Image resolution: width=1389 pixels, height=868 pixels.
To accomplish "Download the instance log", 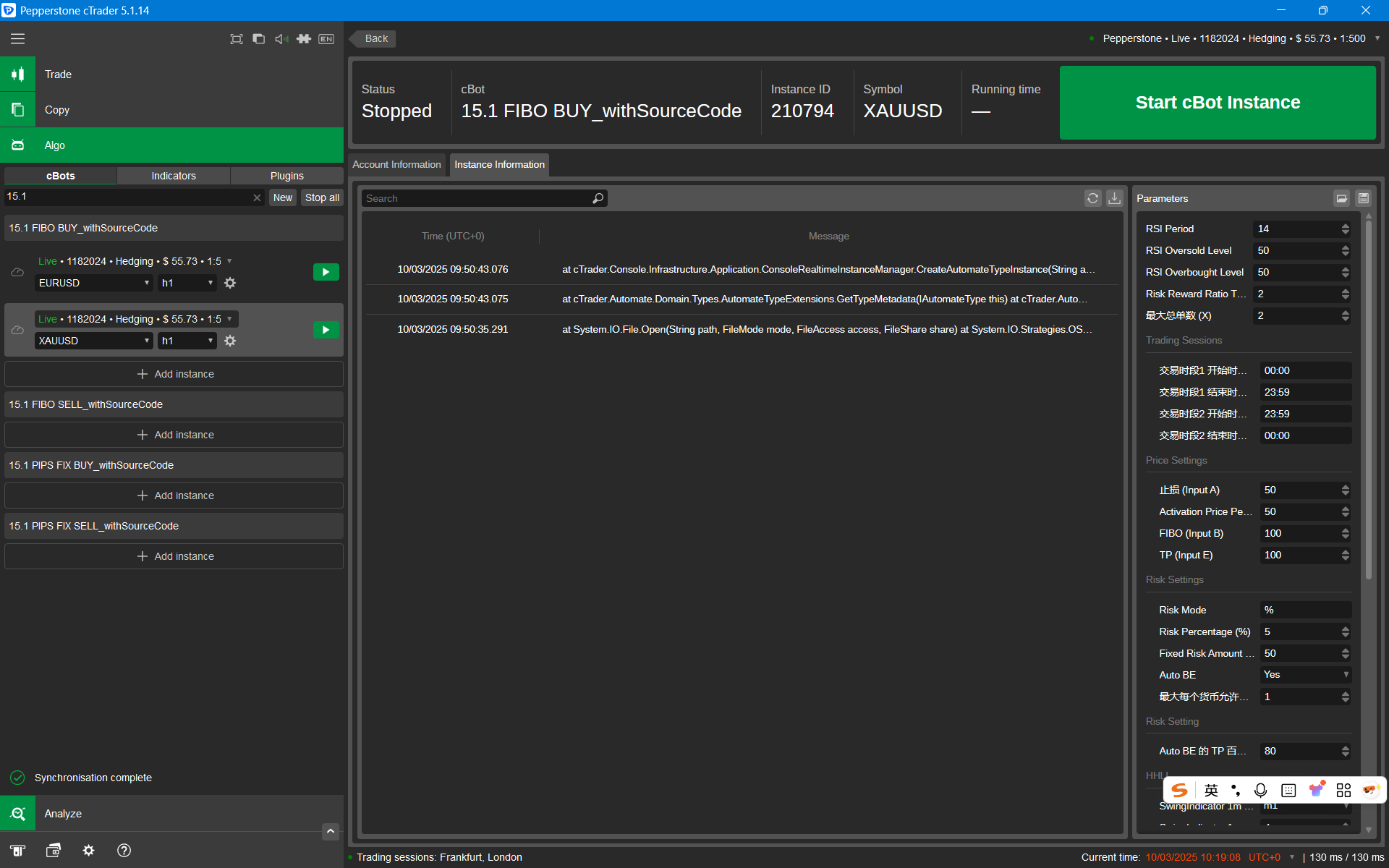I will point(1115,198).
